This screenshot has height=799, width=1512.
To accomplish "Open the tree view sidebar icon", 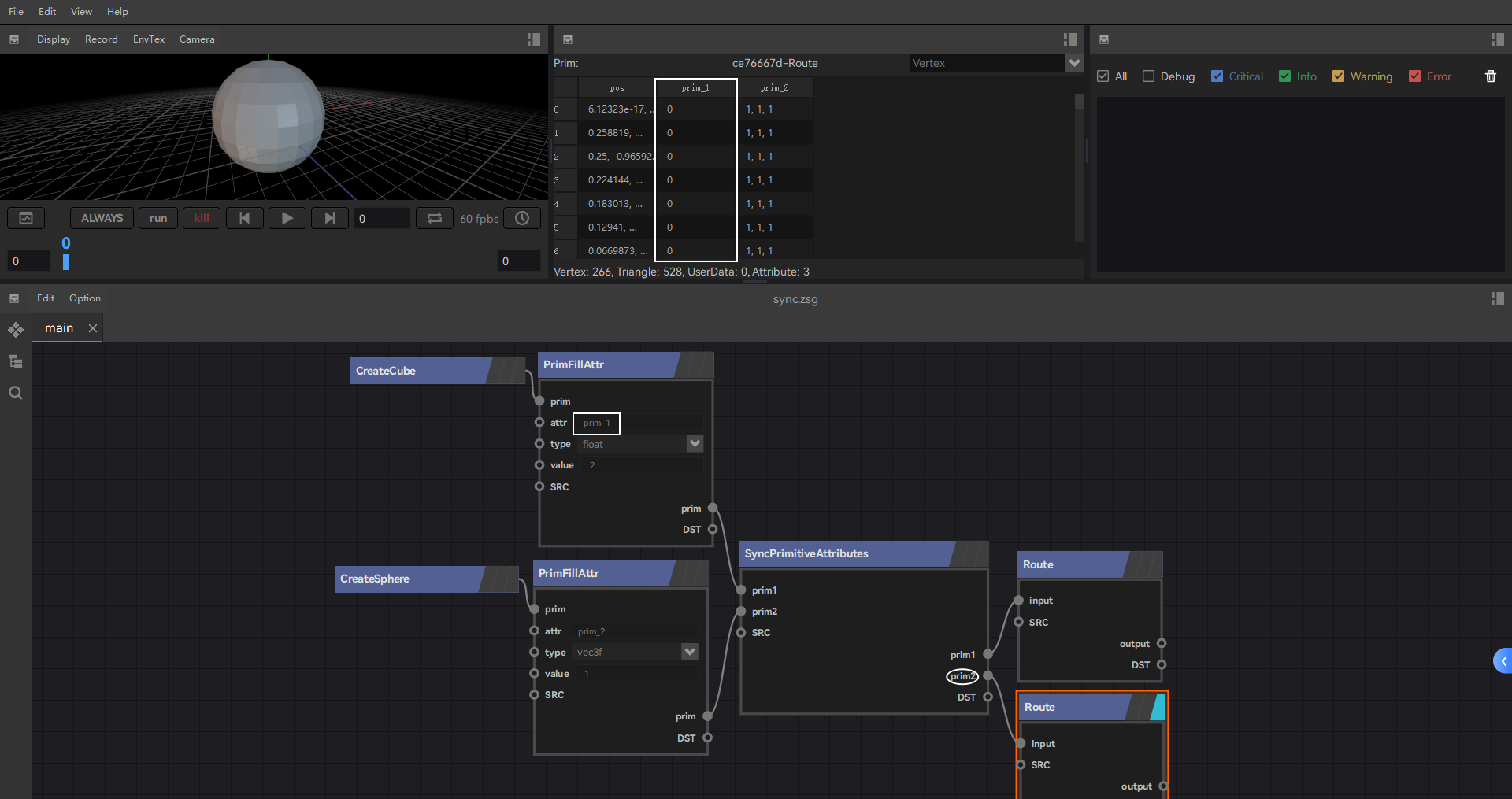I will click(16, 361).
